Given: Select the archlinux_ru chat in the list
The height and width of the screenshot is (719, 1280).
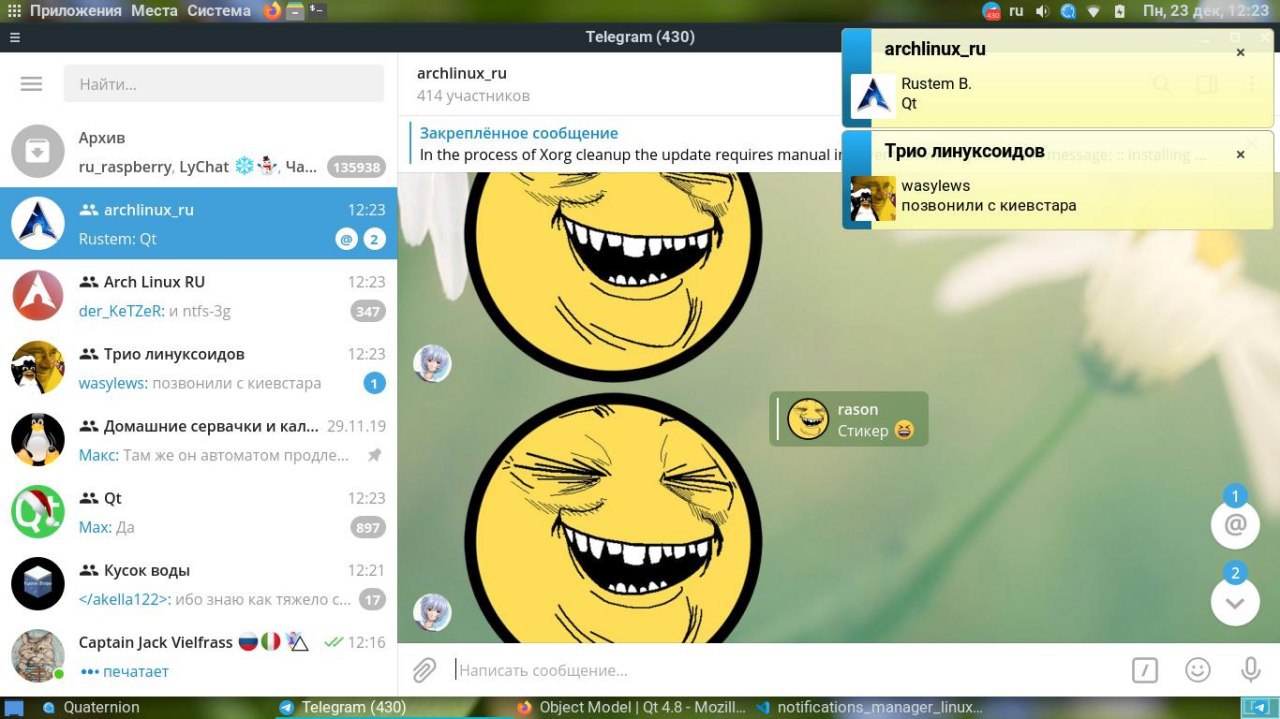Looking at the screenshot, I should pos(199,224).
